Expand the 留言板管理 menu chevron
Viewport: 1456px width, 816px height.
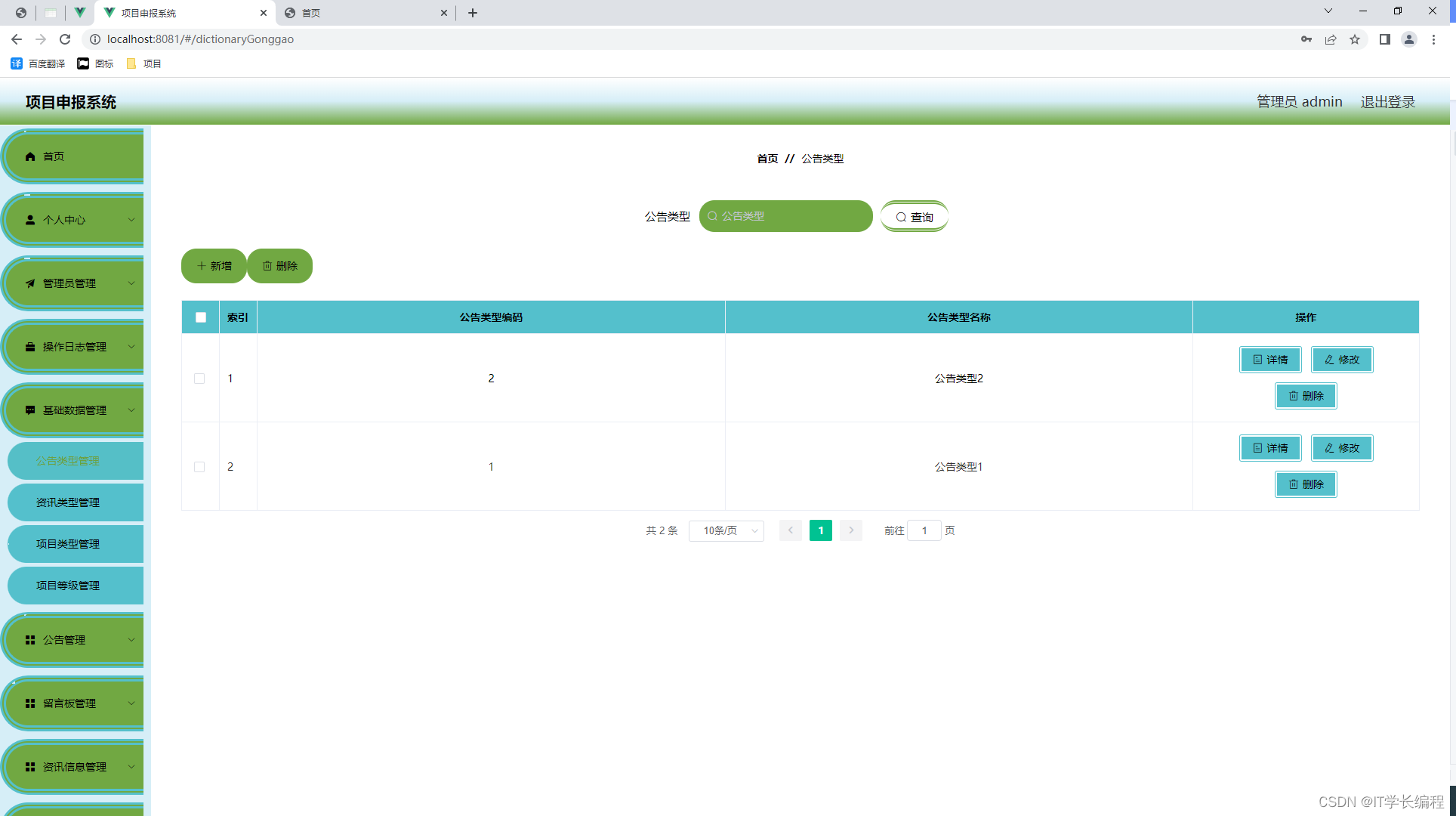[131, 703]
